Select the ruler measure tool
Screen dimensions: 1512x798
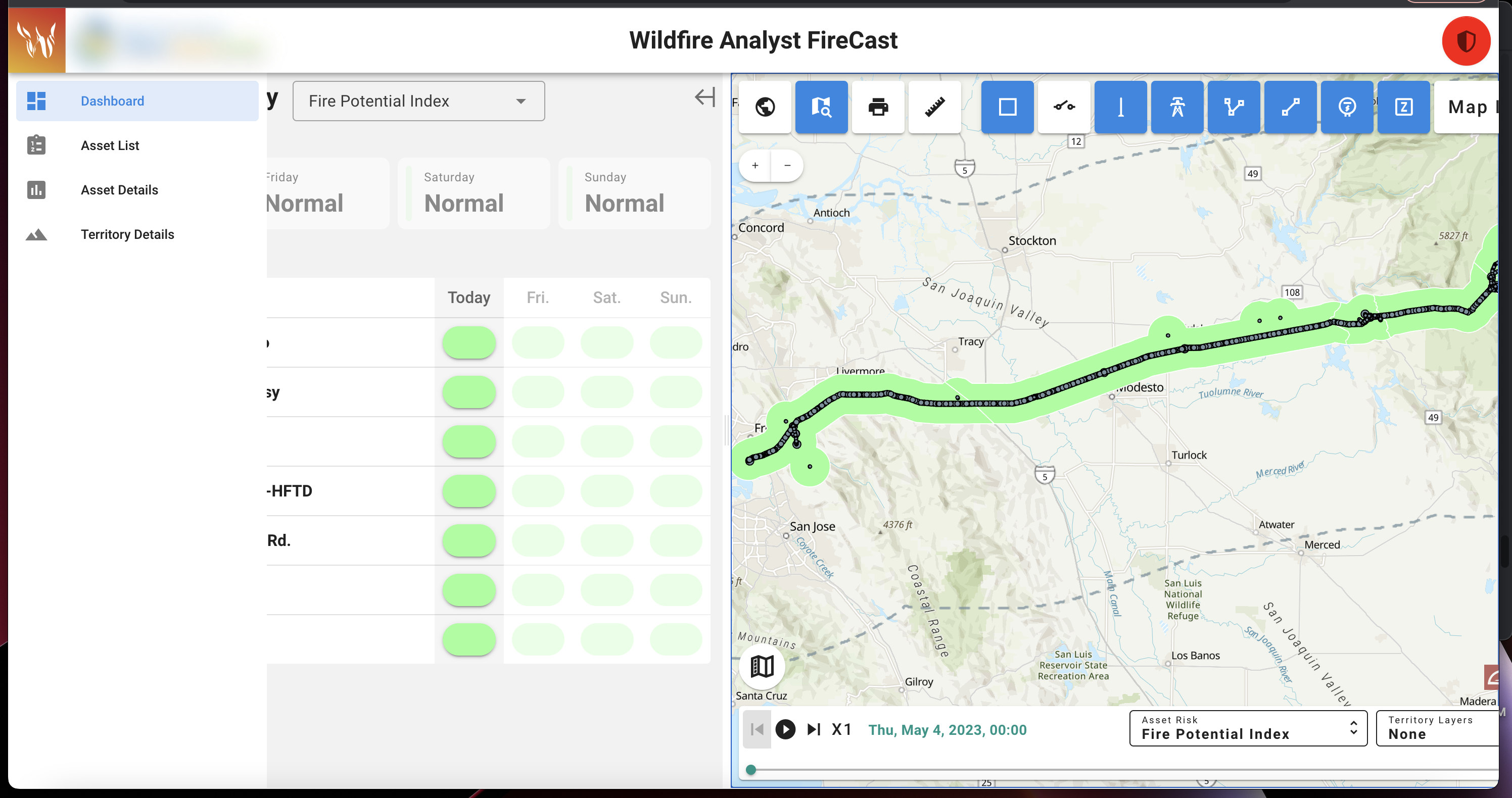[x=934, y=107]
